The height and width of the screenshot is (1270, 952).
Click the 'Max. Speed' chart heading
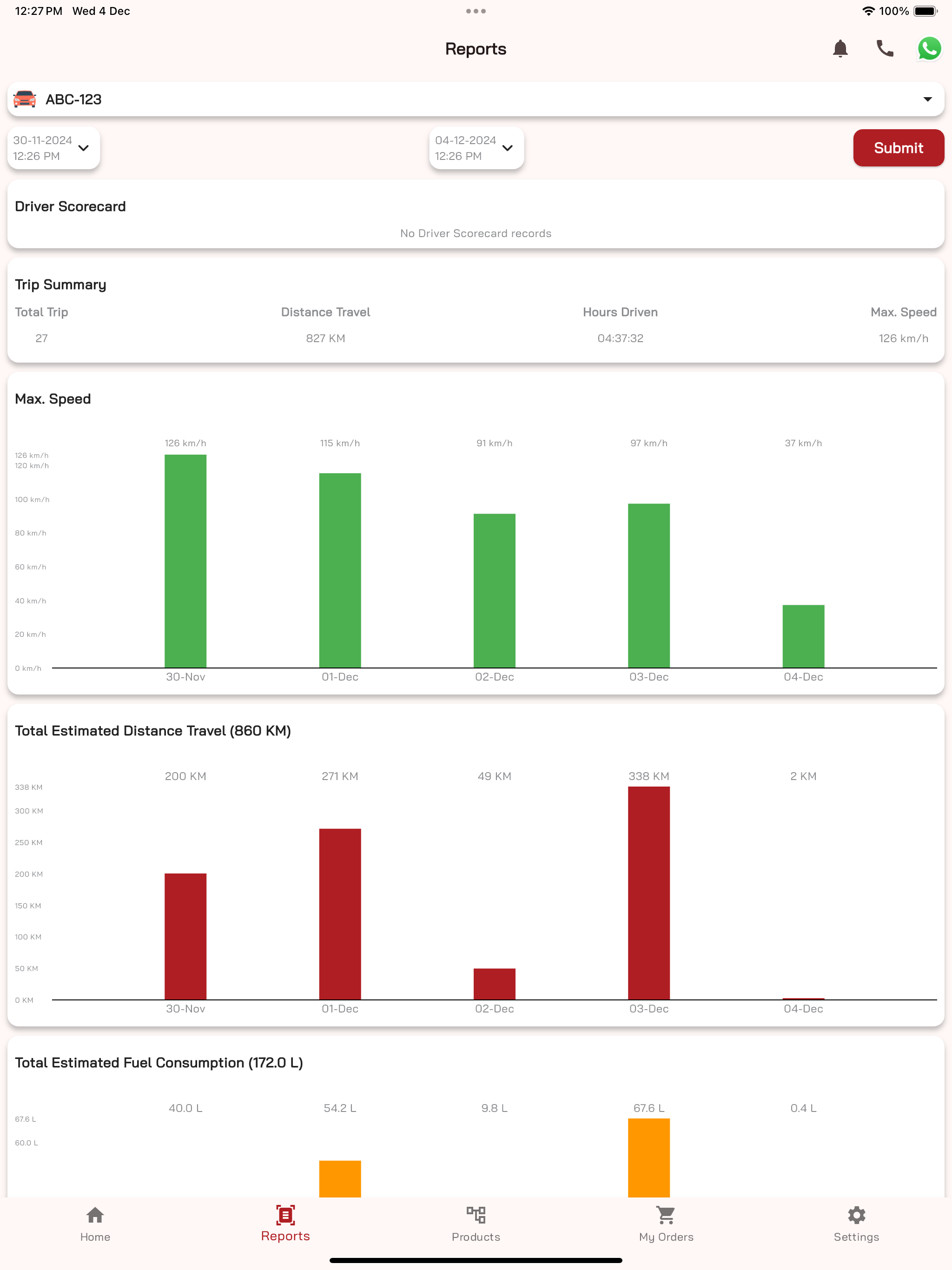click(53, 399)
